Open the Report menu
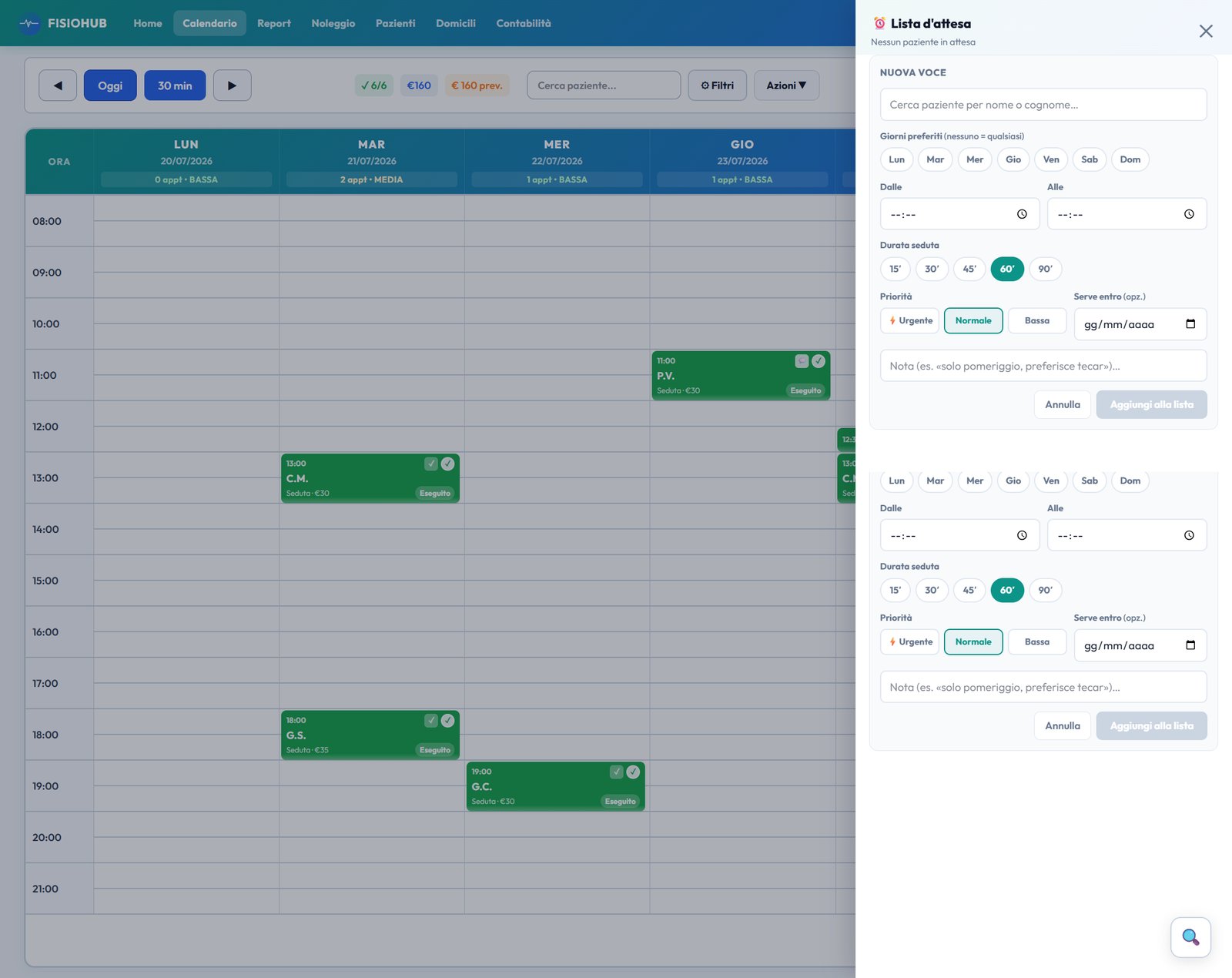This screenshot has width=1232, height=978. click(x=274, y=23)
